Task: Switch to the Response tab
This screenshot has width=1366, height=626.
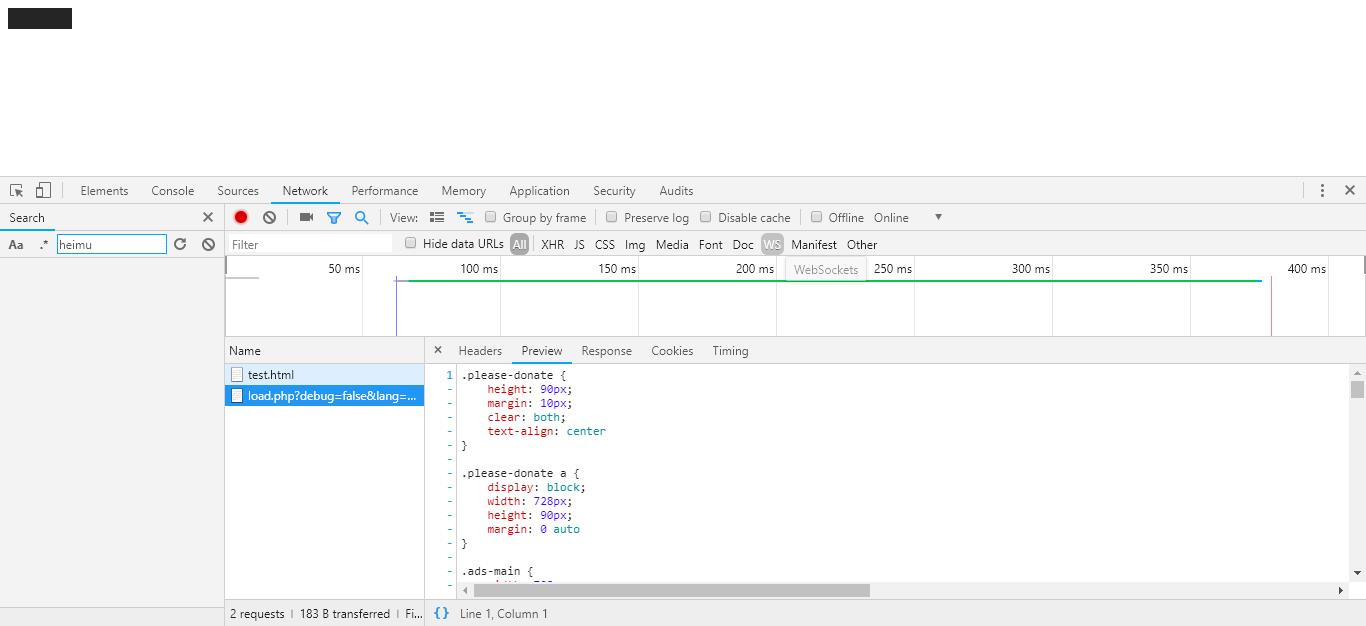Action: (607, 350)
